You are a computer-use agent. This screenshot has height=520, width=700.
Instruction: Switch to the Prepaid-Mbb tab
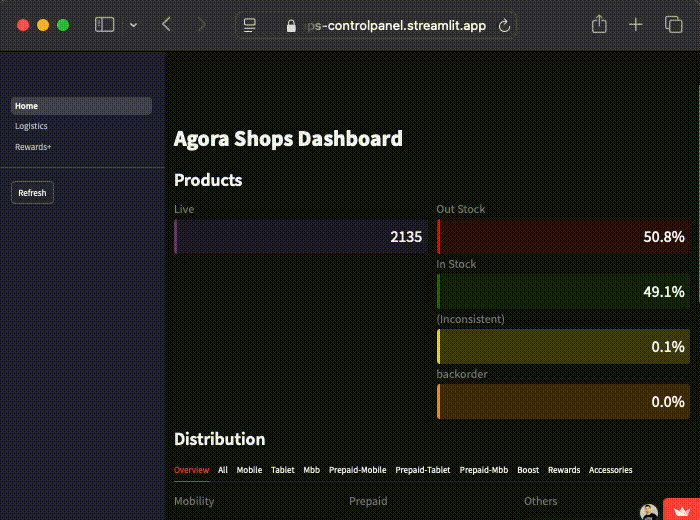pyautogui.click(x=483, y=470)
